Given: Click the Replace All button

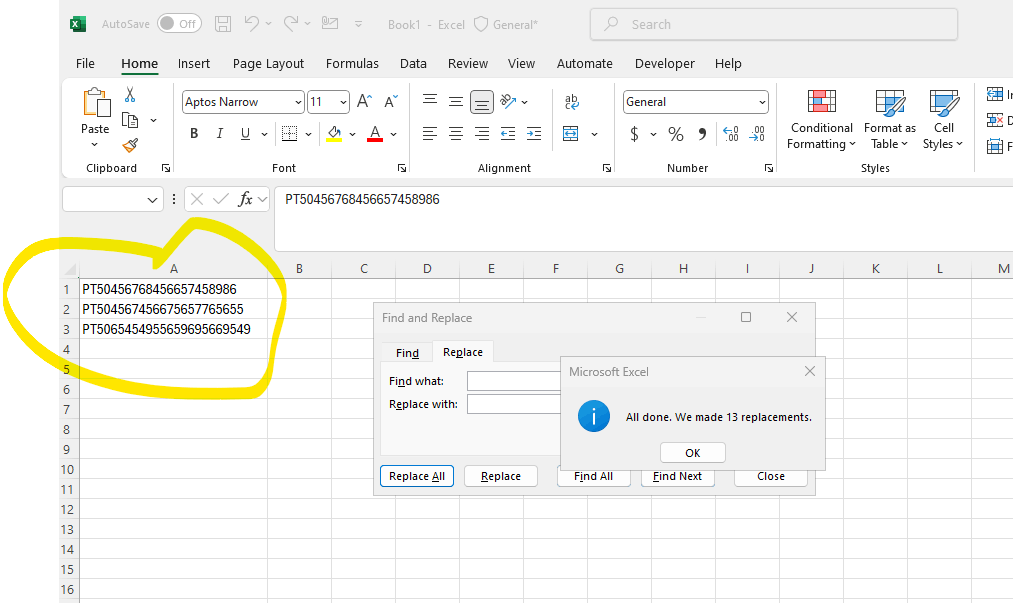Looking at the screenshot, I should tap(417, 476).
